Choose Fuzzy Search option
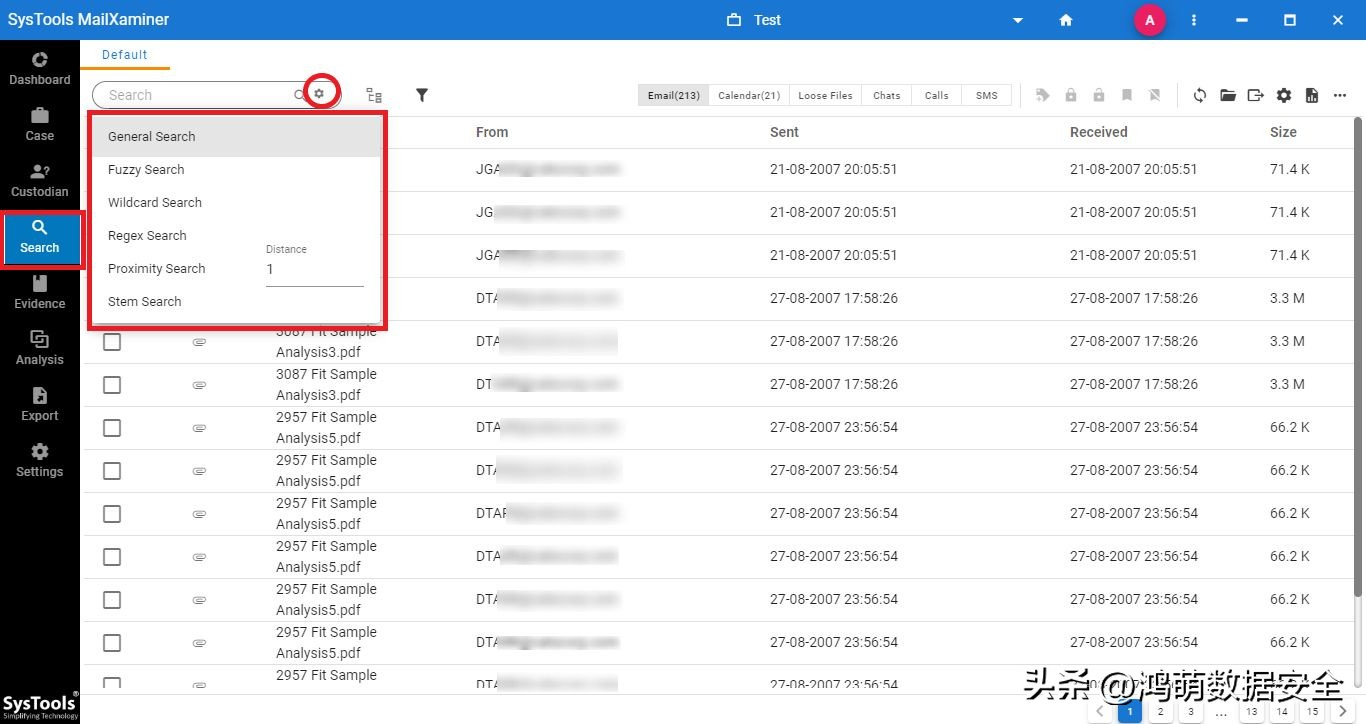The width and height of the screenshot is (1366, 724). (236, 170)
